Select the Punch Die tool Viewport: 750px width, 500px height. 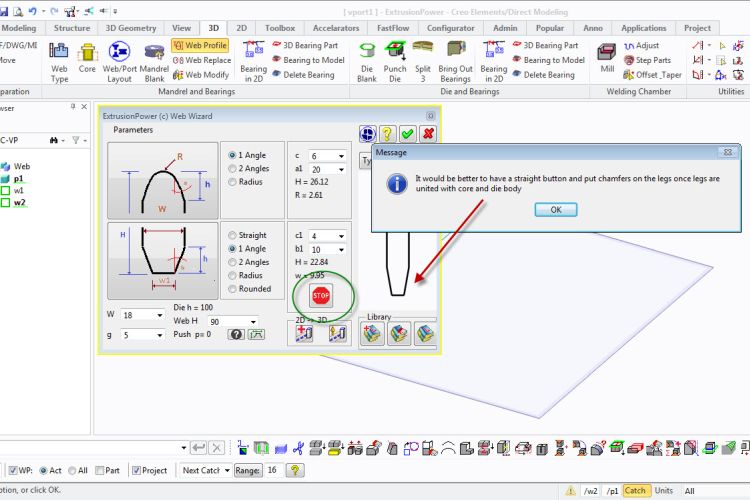(x=395, y=63)
